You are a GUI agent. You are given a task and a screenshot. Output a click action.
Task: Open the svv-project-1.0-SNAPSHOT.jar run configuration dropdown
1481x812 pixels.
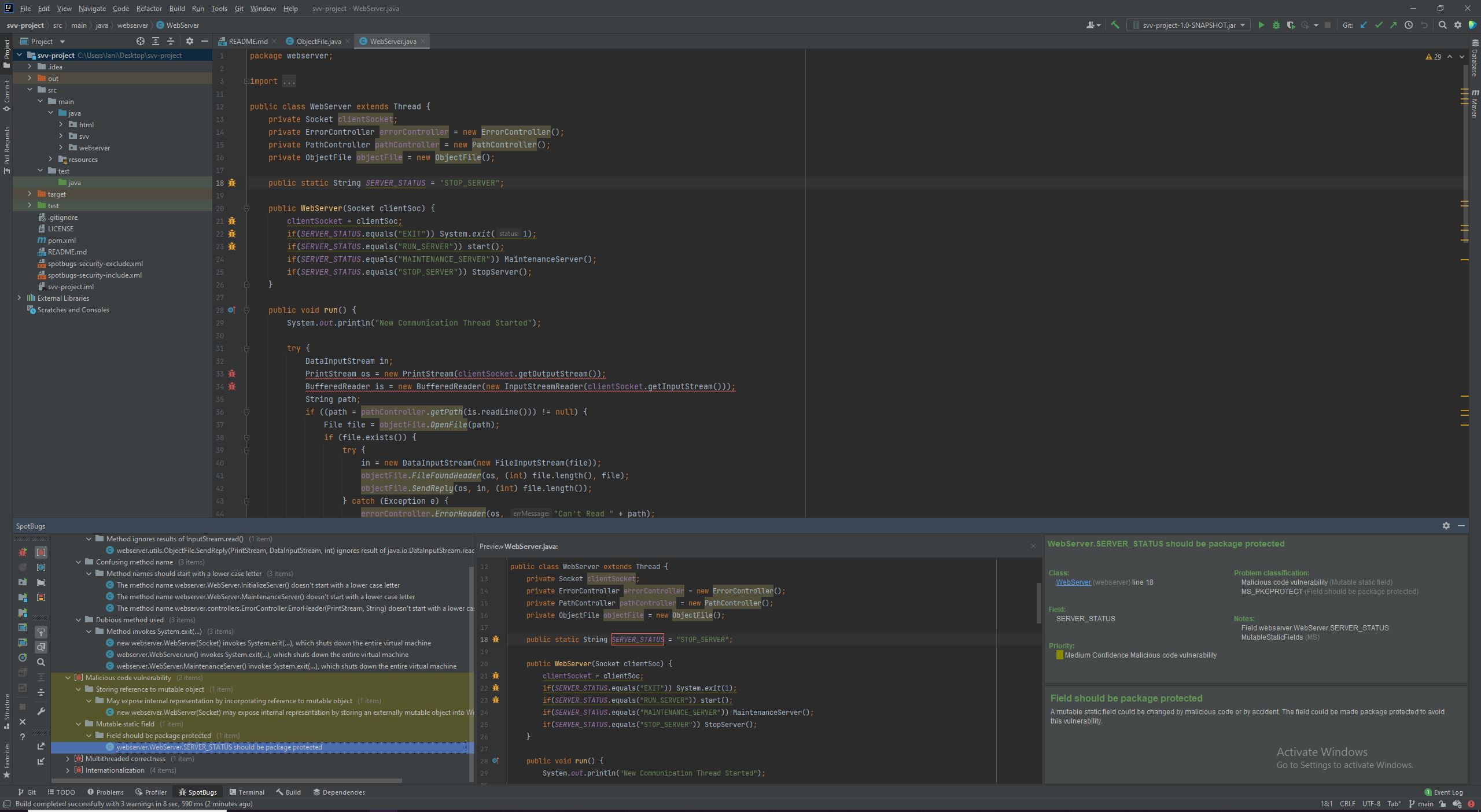pos(1243,25)
